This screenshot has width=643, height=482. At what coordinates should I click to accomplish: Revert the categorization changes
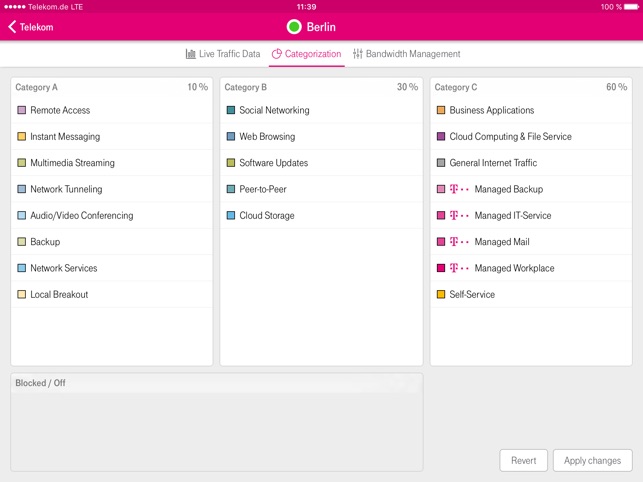click(524, 460)
